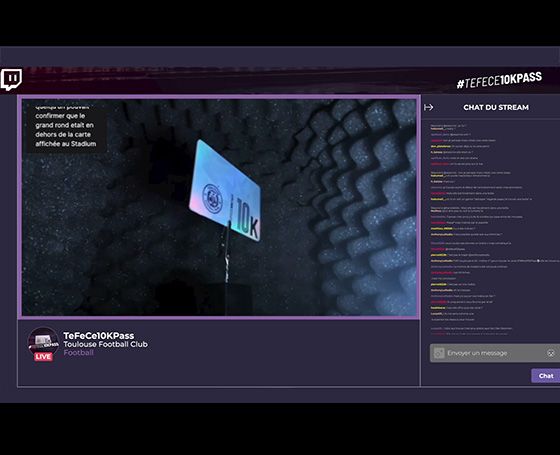Select the 'CHAT DU STREAM' header
560x455 pixels.
click(x=496, y=107)
